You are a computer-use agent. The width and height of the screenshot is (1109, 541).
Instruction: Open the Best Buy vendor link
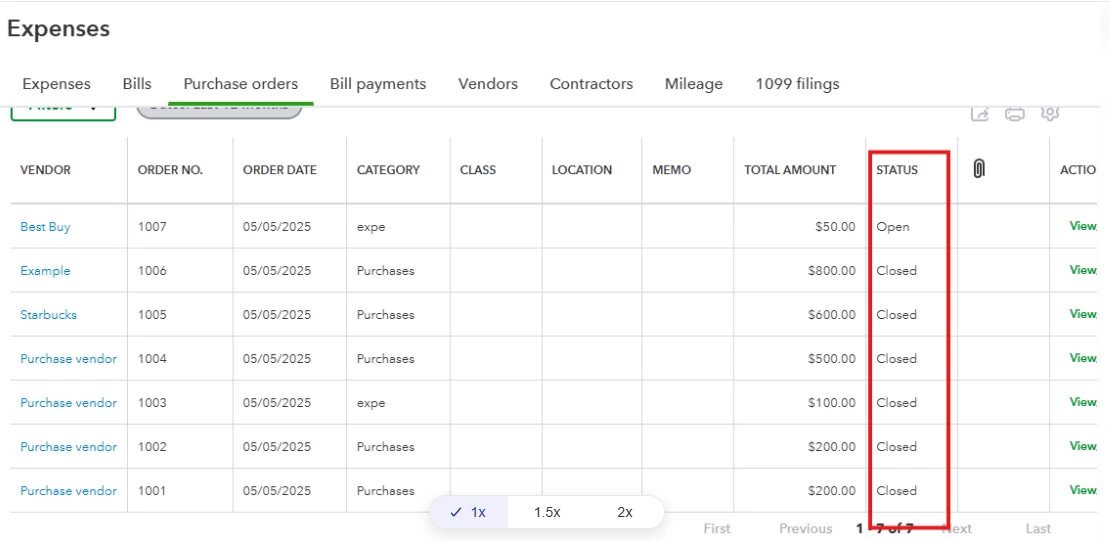click(45, 227)
